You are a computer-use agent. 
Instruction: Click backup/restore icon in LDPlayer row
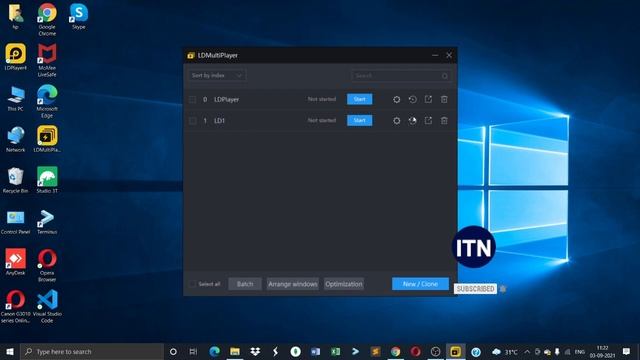[413, 99]
